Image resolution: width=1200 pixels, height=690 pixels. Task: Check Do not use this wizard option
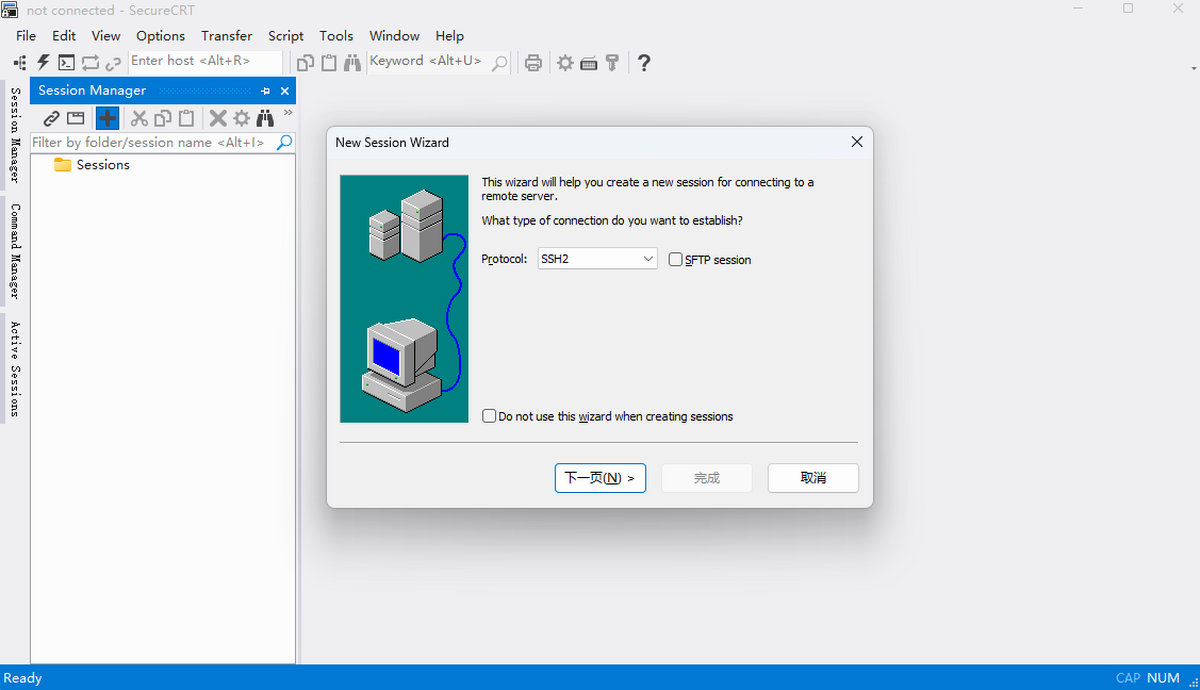pos(489,416)
